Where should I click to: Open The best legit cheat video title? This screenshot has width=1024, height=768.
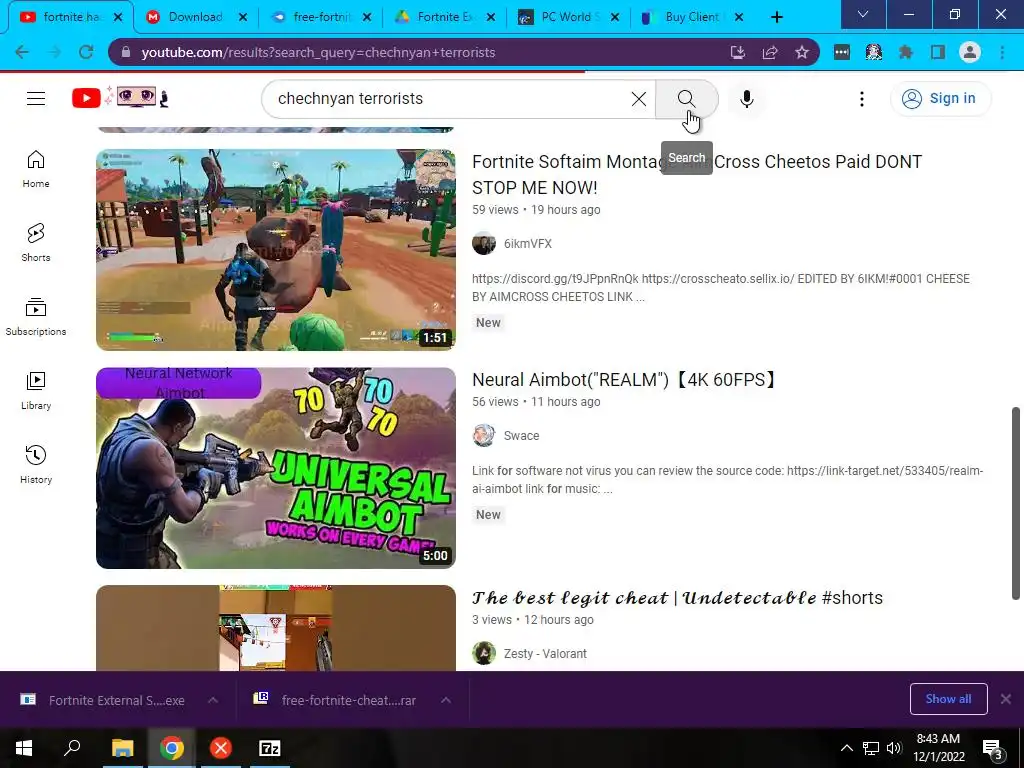pyautogui.click(x=677, y=598)
